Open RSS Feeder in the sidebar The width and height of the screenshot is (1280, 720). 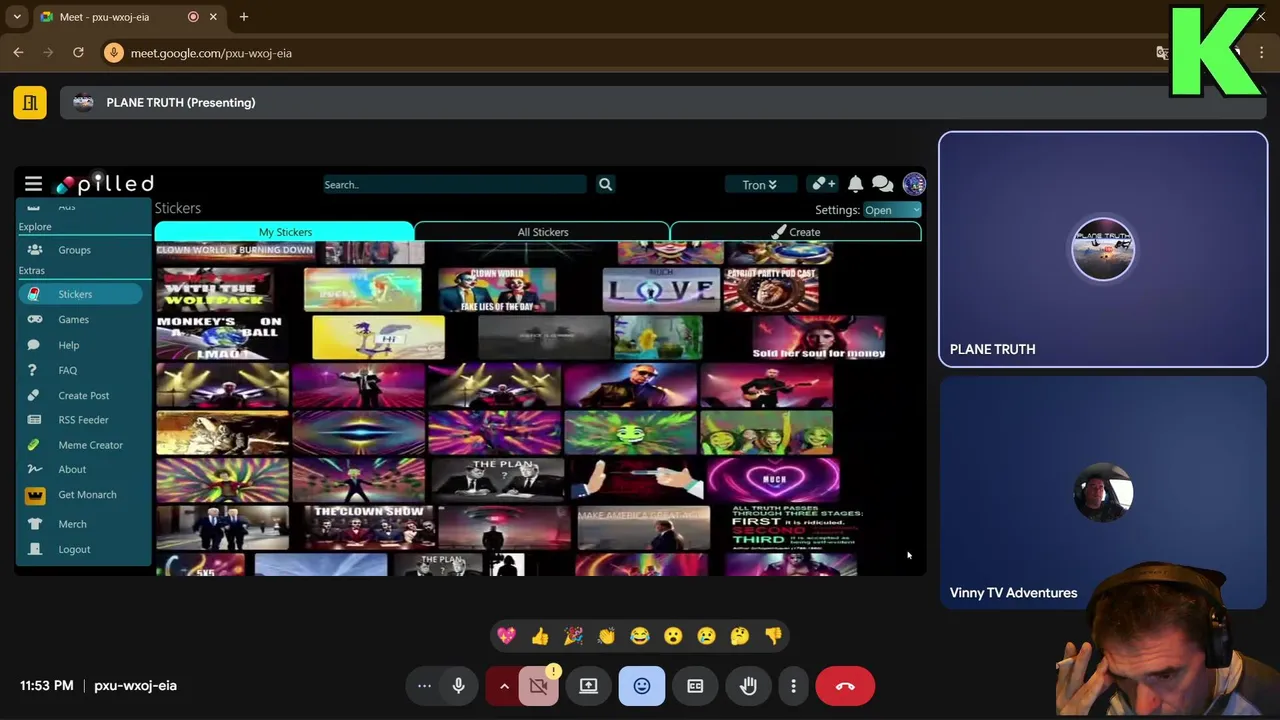tap(83, 420)
